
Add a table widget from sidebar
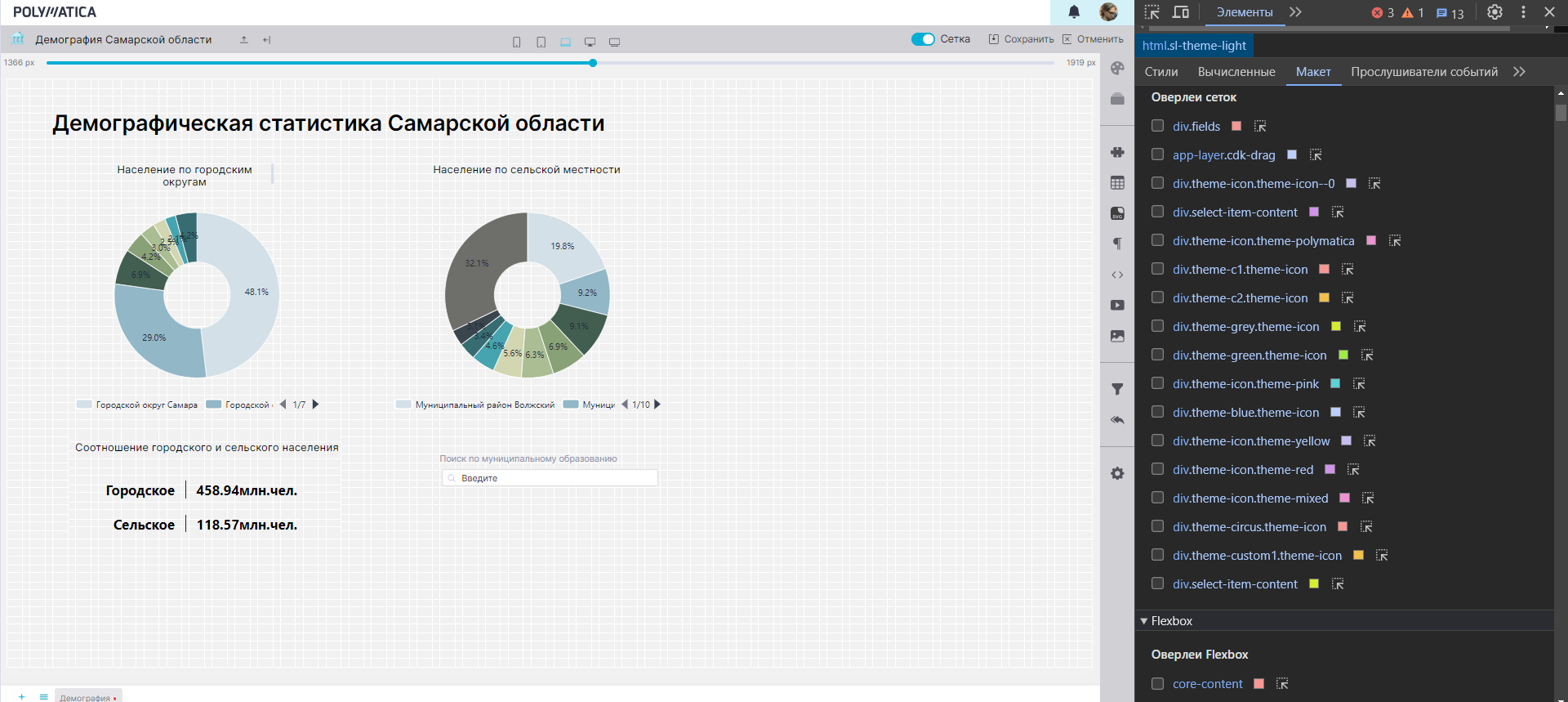coord(1117,183)
